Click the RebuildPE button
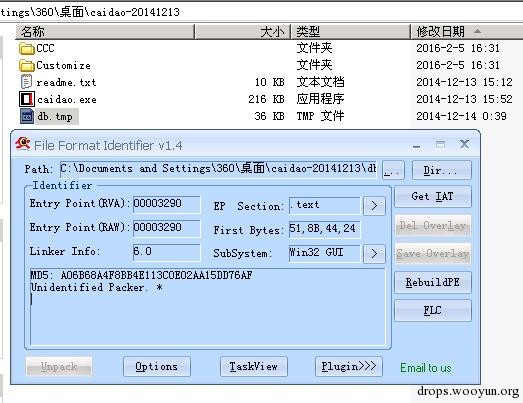Image resolution: width=523 pixels, height=403 pixels. 433,282
